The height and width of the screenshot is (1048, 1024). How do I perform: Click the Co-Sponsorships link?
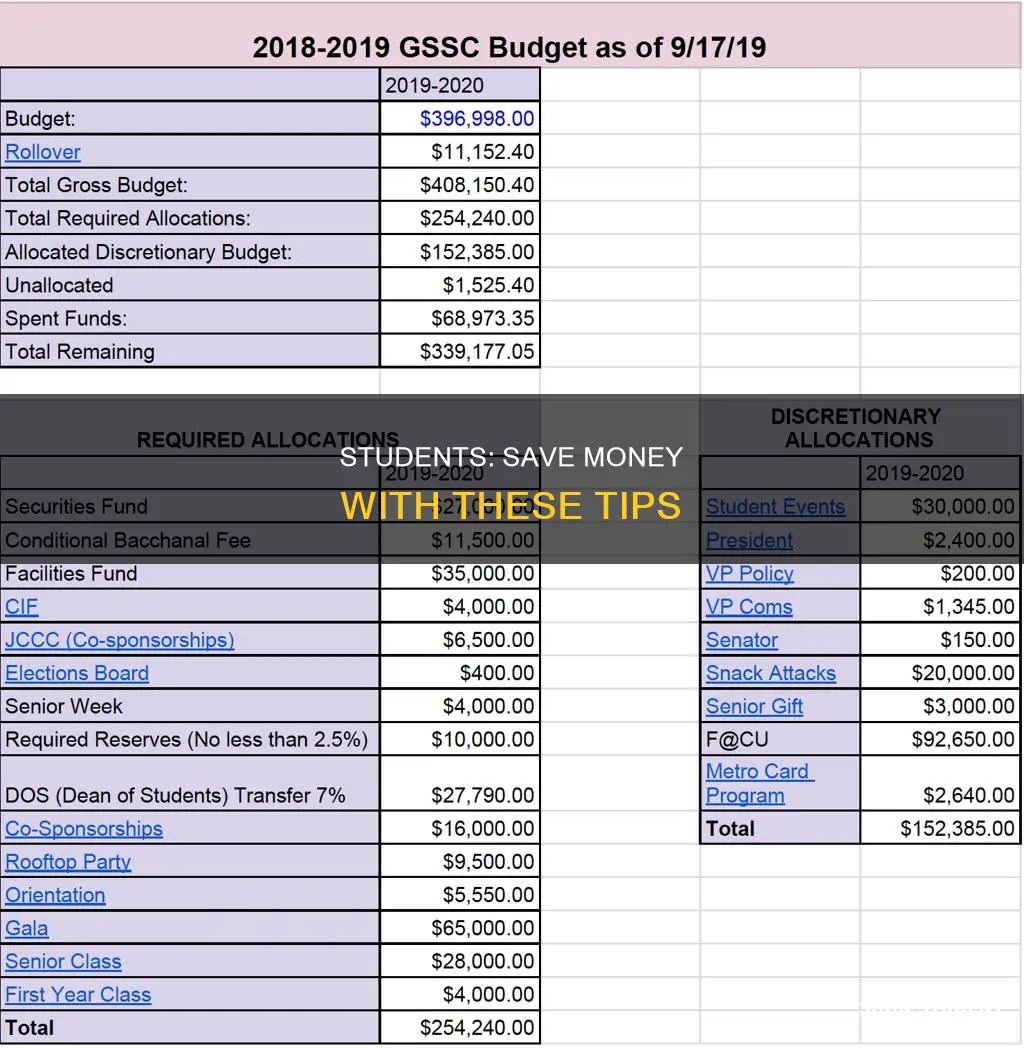coord(84,829)
